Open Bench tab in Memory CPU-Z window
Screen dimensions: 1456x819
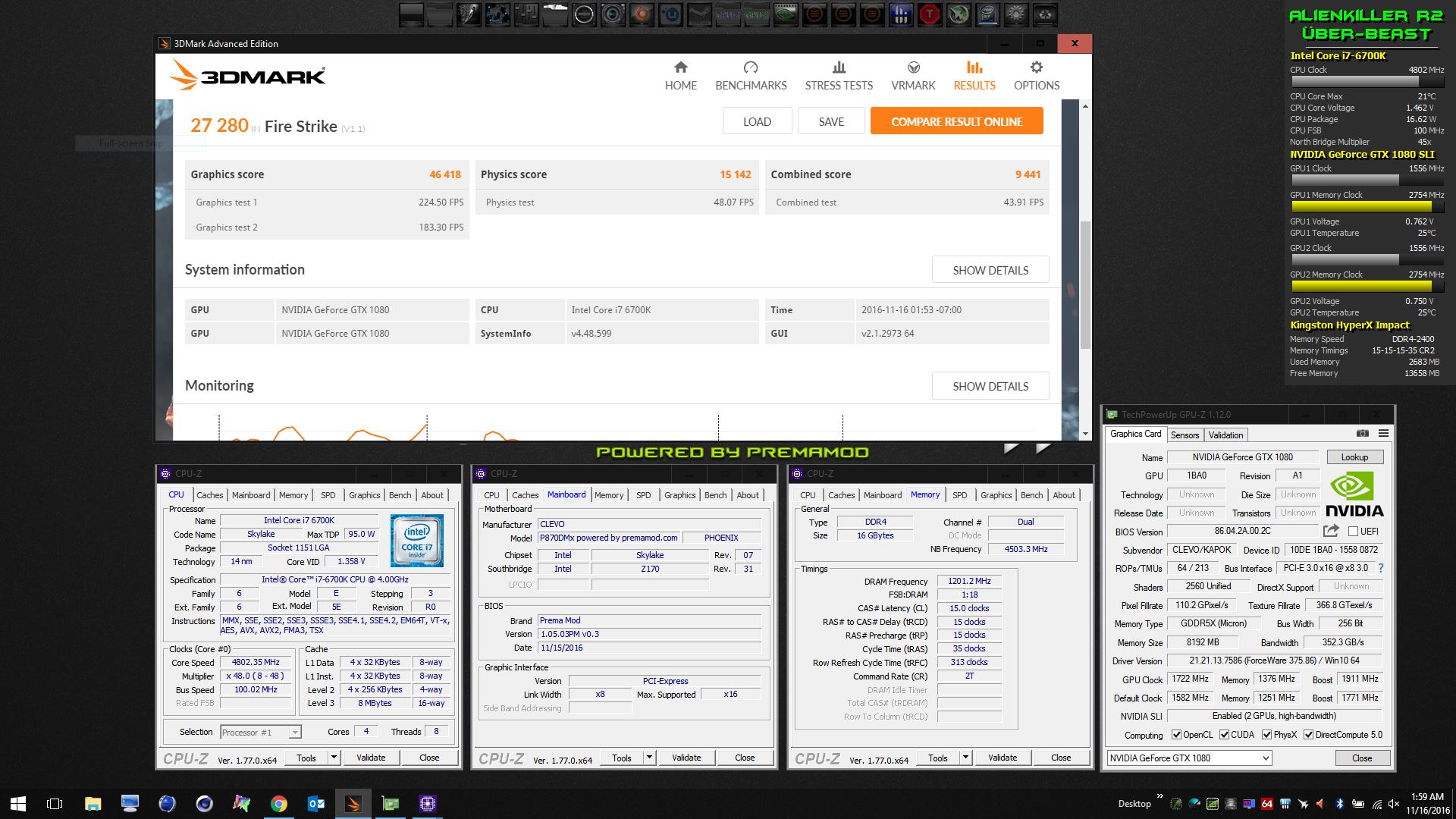pyautogui.click(x=1031, y=495)
